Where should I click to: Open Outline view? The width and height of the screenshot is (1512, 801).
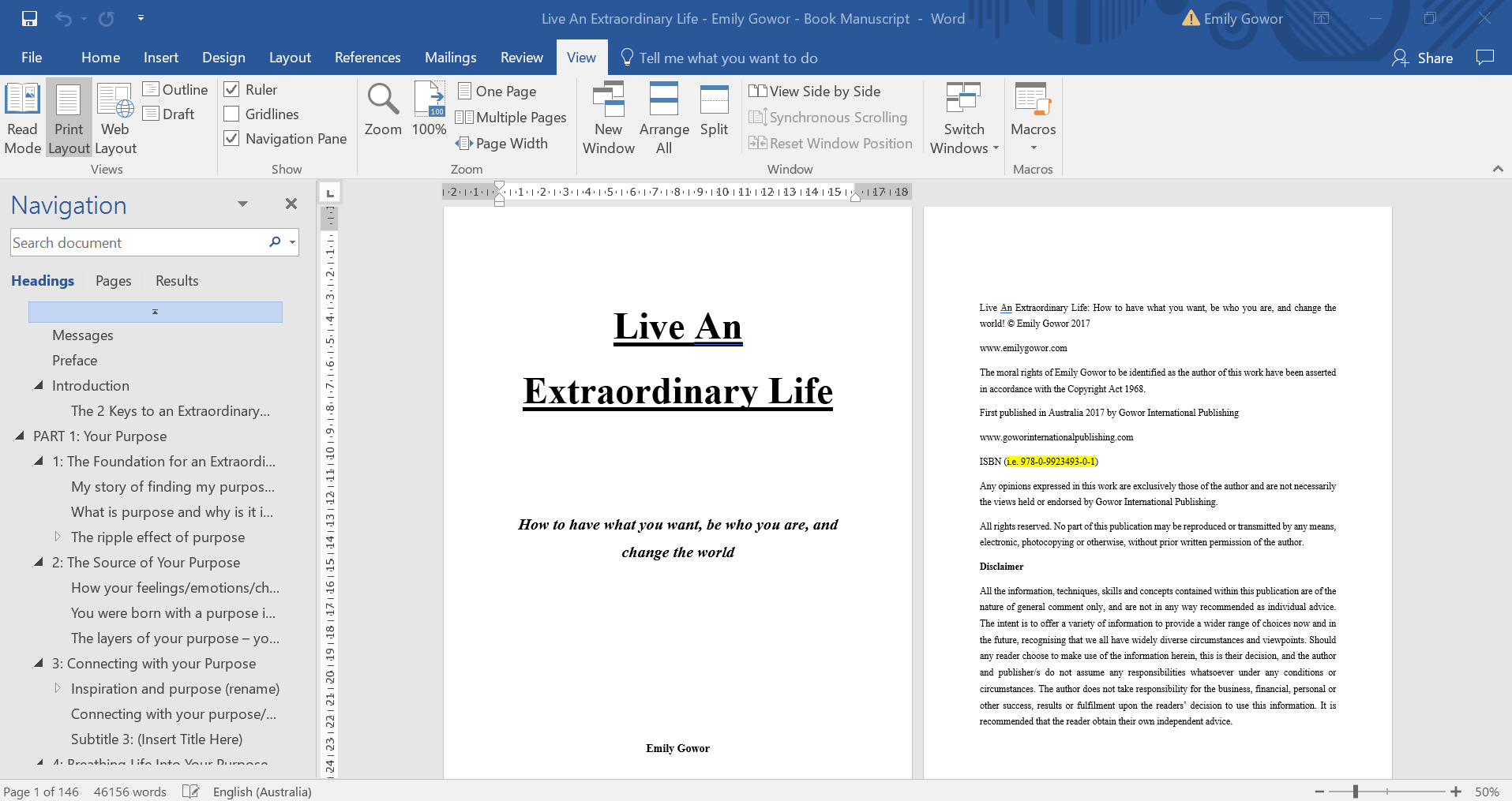coord(175,89)
